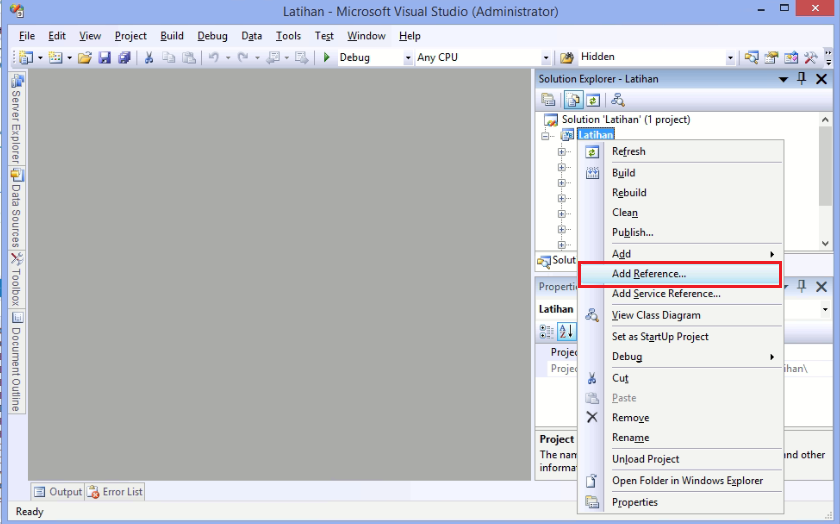Choose Set as StartUp Project
Viewport: 840px width, 524px height.
(x=680, y=336)
